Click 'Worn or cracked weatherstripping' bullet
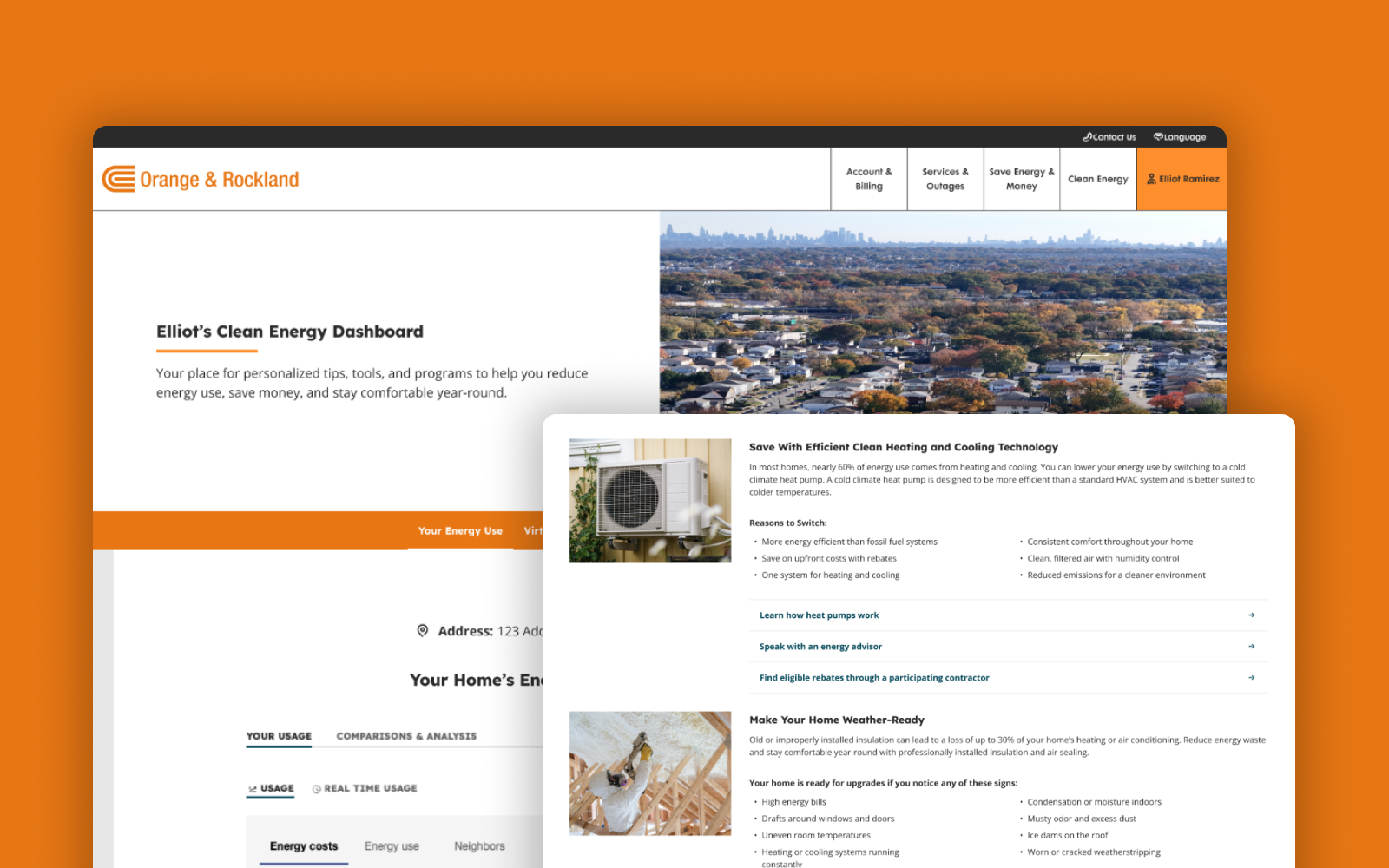1389x868 pixels. 1094,852
